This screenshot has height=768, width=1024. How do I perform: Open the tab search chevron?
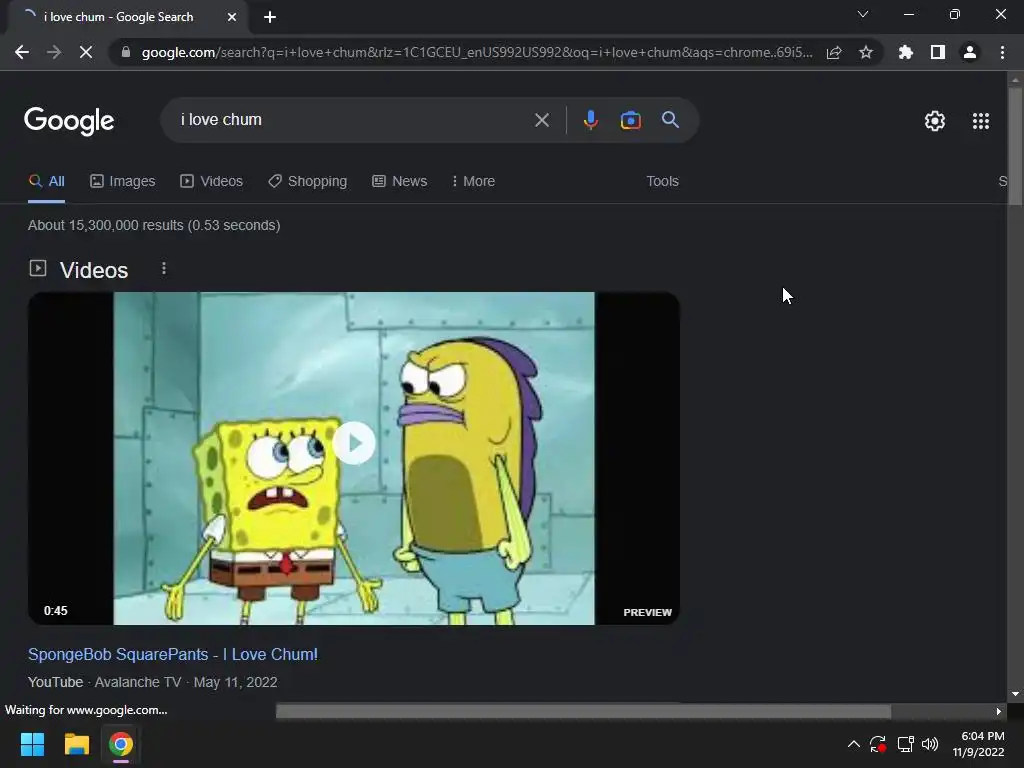coord(863,14)
